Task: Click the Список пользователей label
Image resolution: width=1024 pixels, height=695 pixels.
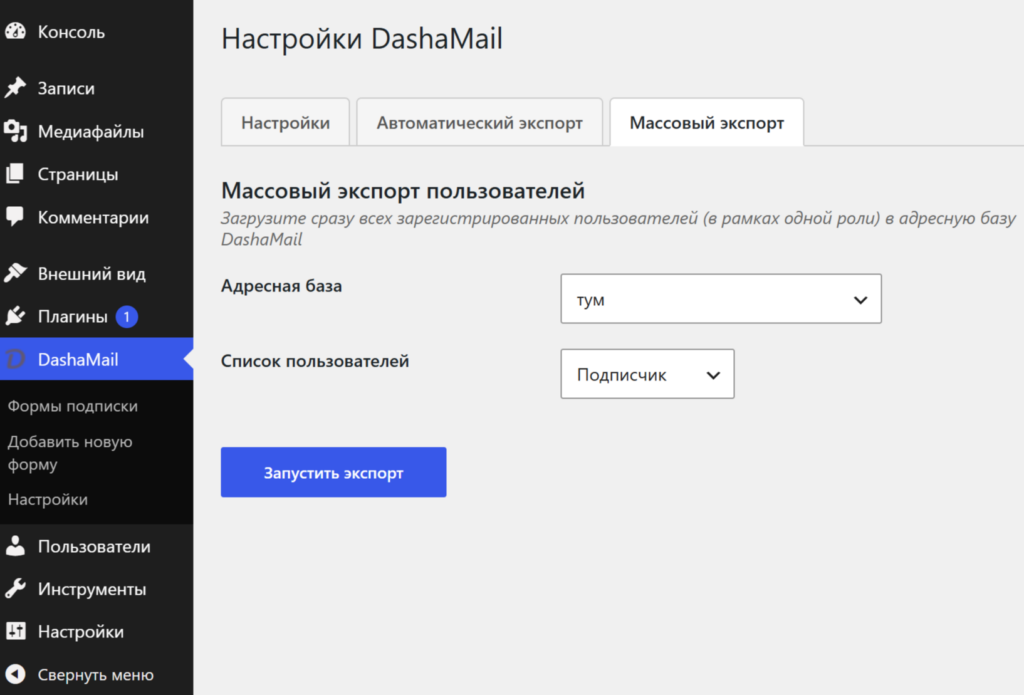Action: click(x=315, y=361)
